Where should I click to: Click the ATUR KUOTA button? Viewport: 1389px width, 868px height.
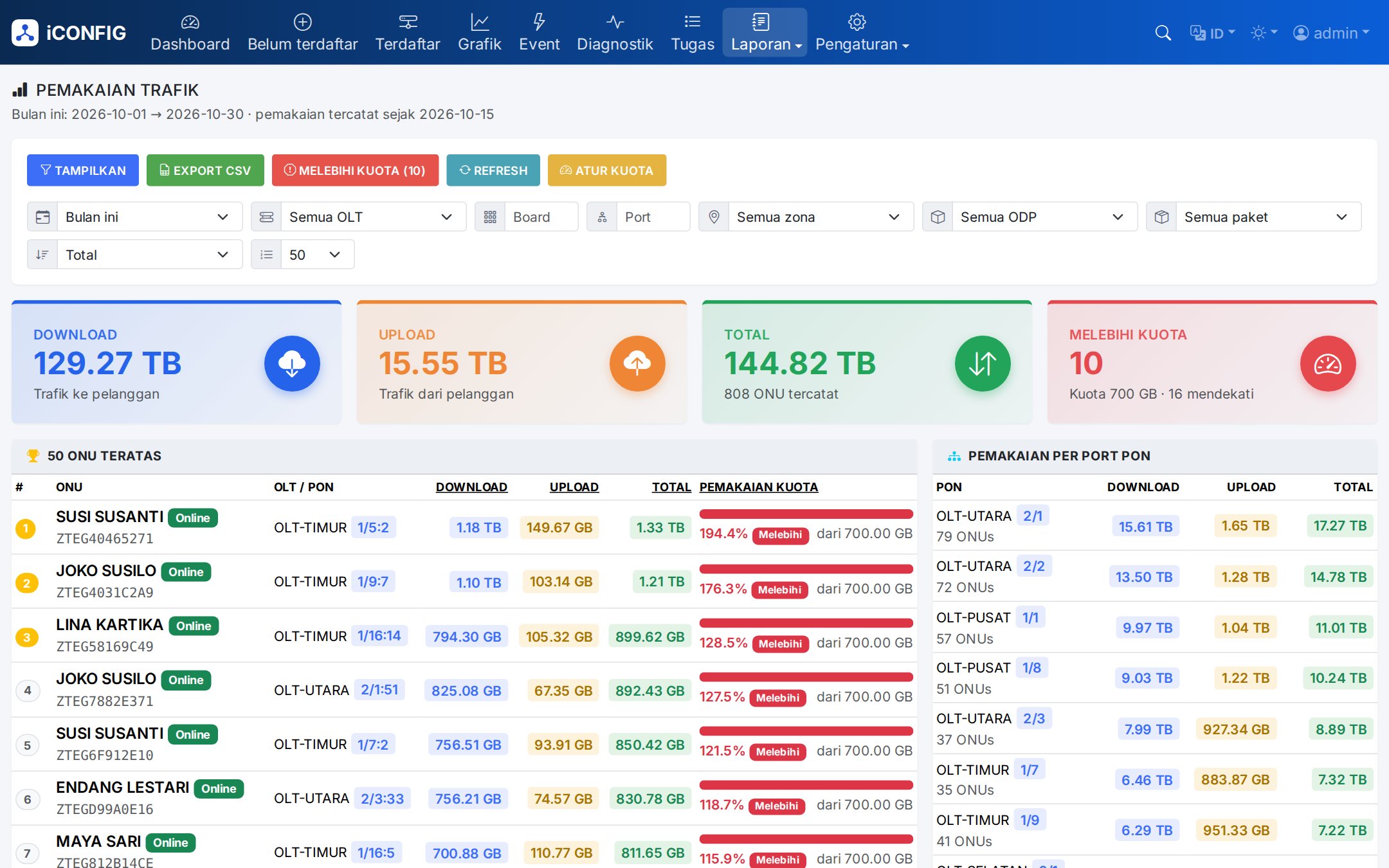tap(607, 170)
